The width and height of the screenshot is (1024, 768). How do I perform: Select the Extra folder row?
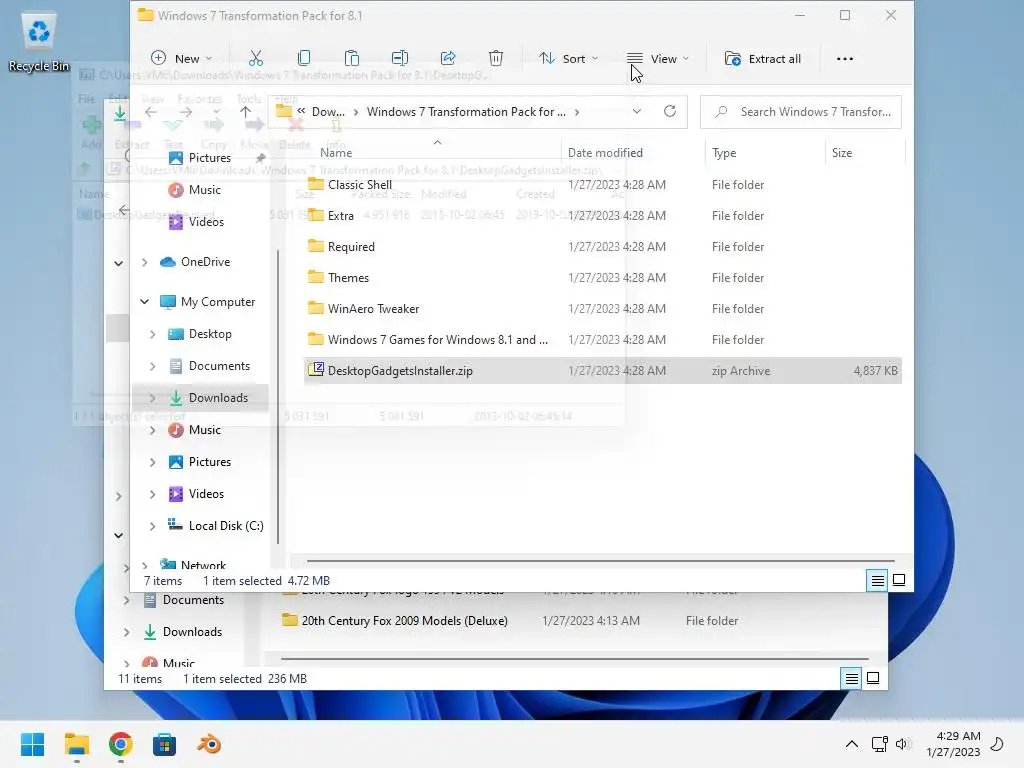point(602,216)
